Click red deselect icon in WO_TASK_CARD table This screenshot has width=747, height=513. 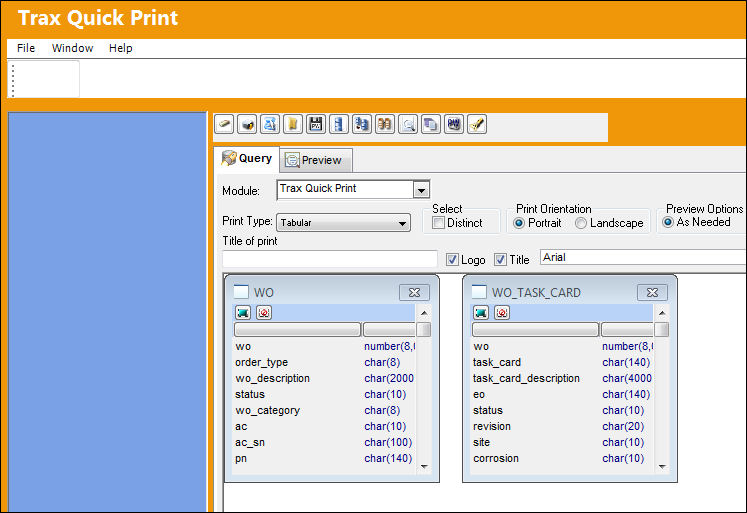[502, 312]
